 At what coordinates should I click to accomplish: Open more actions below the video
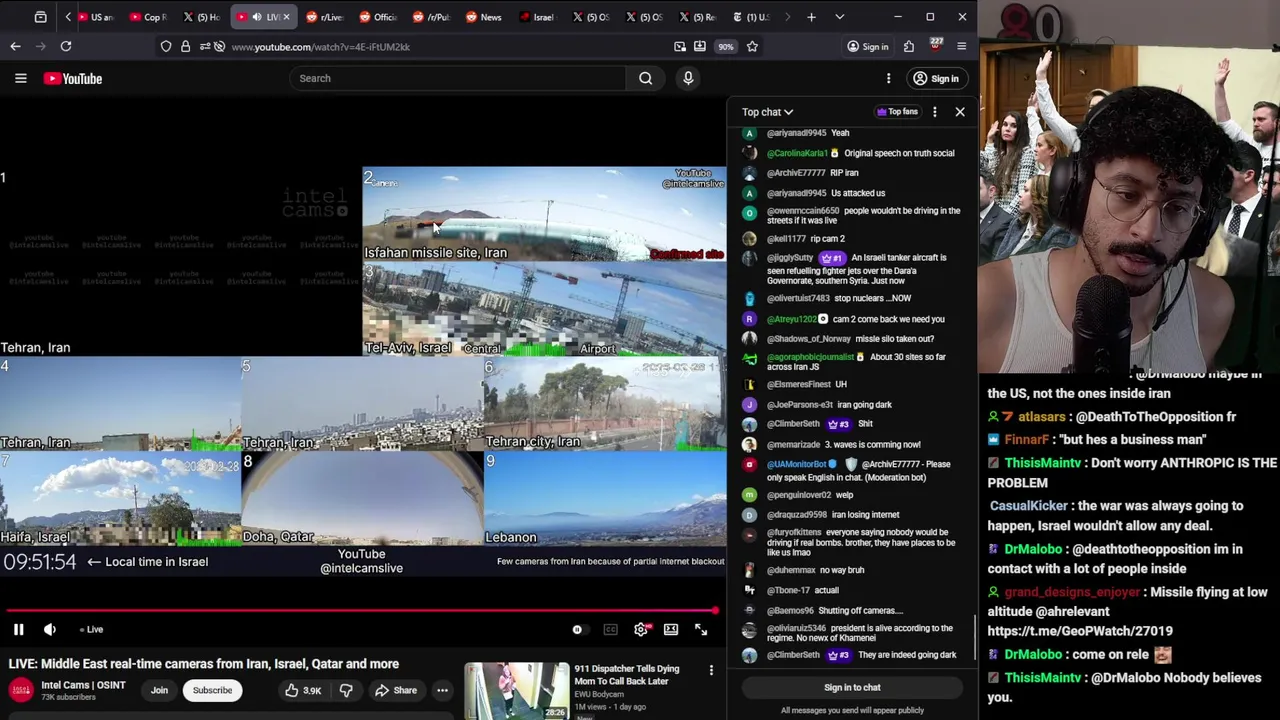coord(442,690)
